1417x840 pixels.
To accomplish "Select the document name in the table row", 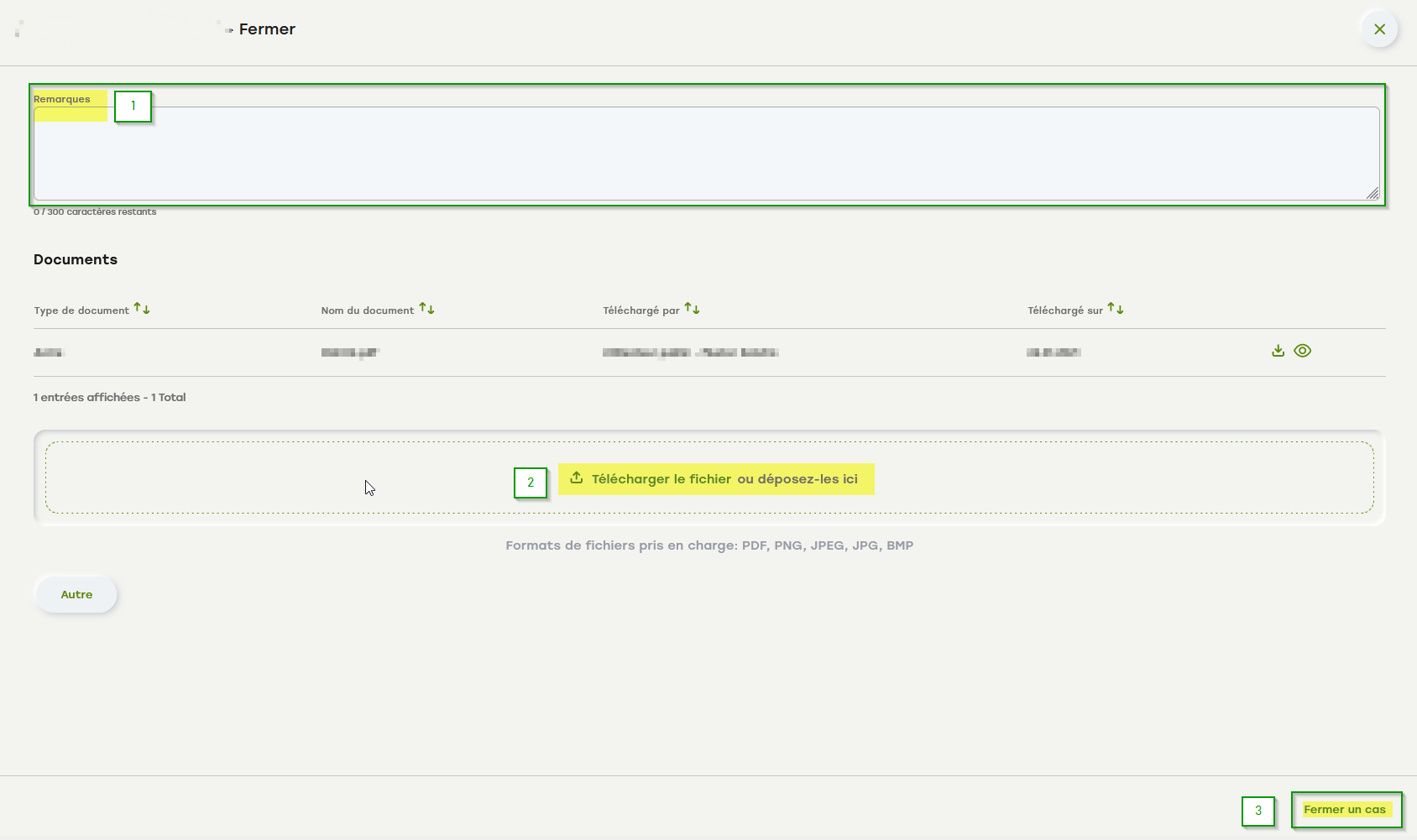I will tap(350, 352).
